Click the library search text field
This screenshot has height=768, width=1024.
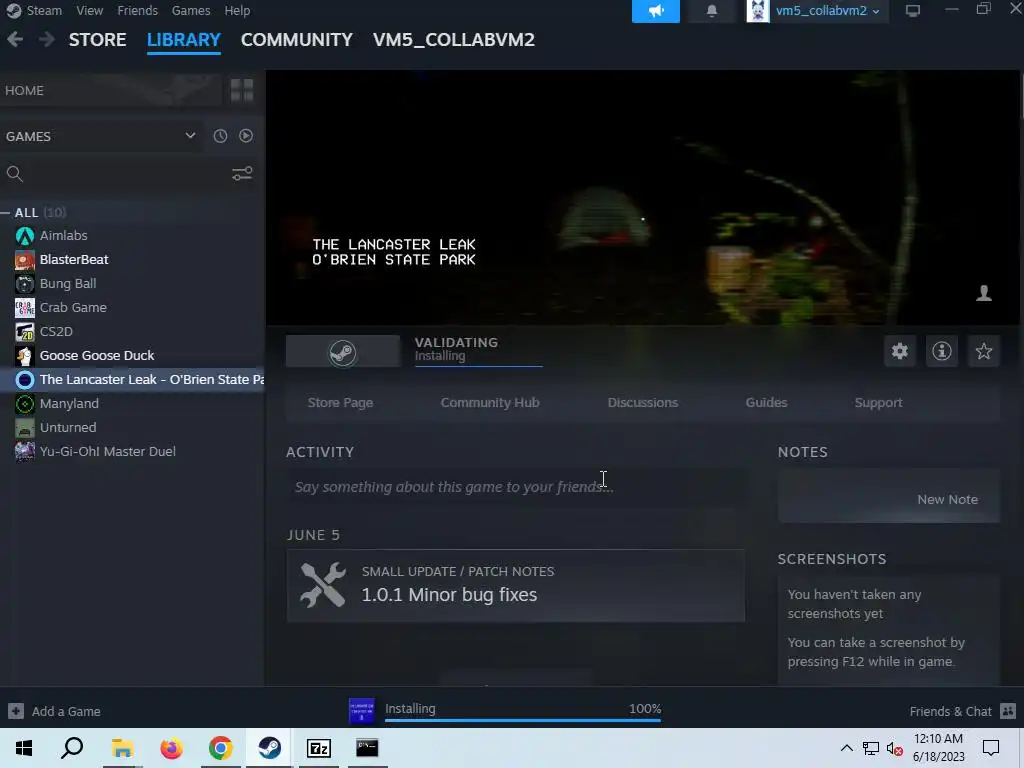127,174
